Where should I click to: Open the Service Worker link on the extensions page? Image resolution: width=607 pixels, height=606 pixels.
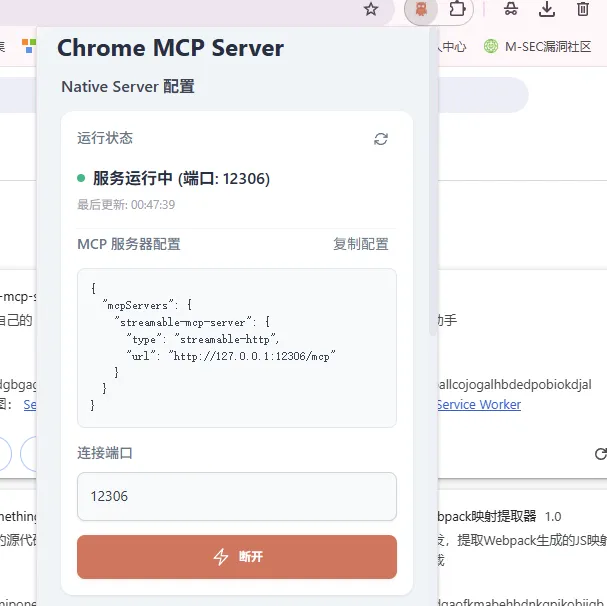(479, 404)
